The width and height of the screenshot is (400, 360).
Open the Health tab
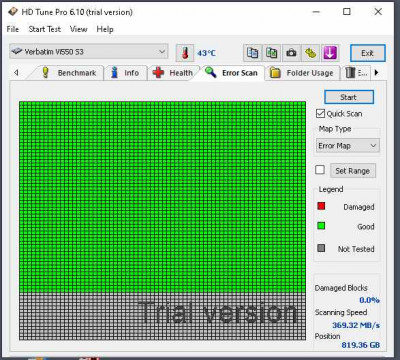click(x=173, y=73)
